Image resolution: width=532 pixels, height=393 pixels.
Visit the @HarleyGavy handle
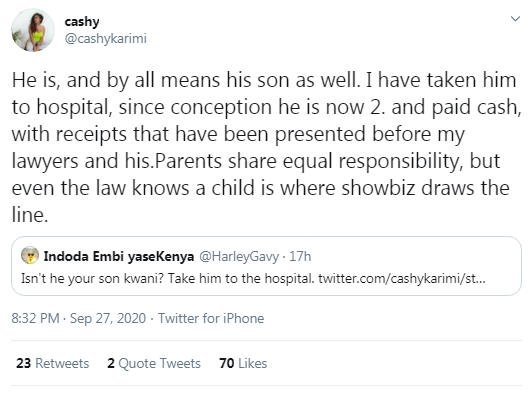(x=239, y=257)
